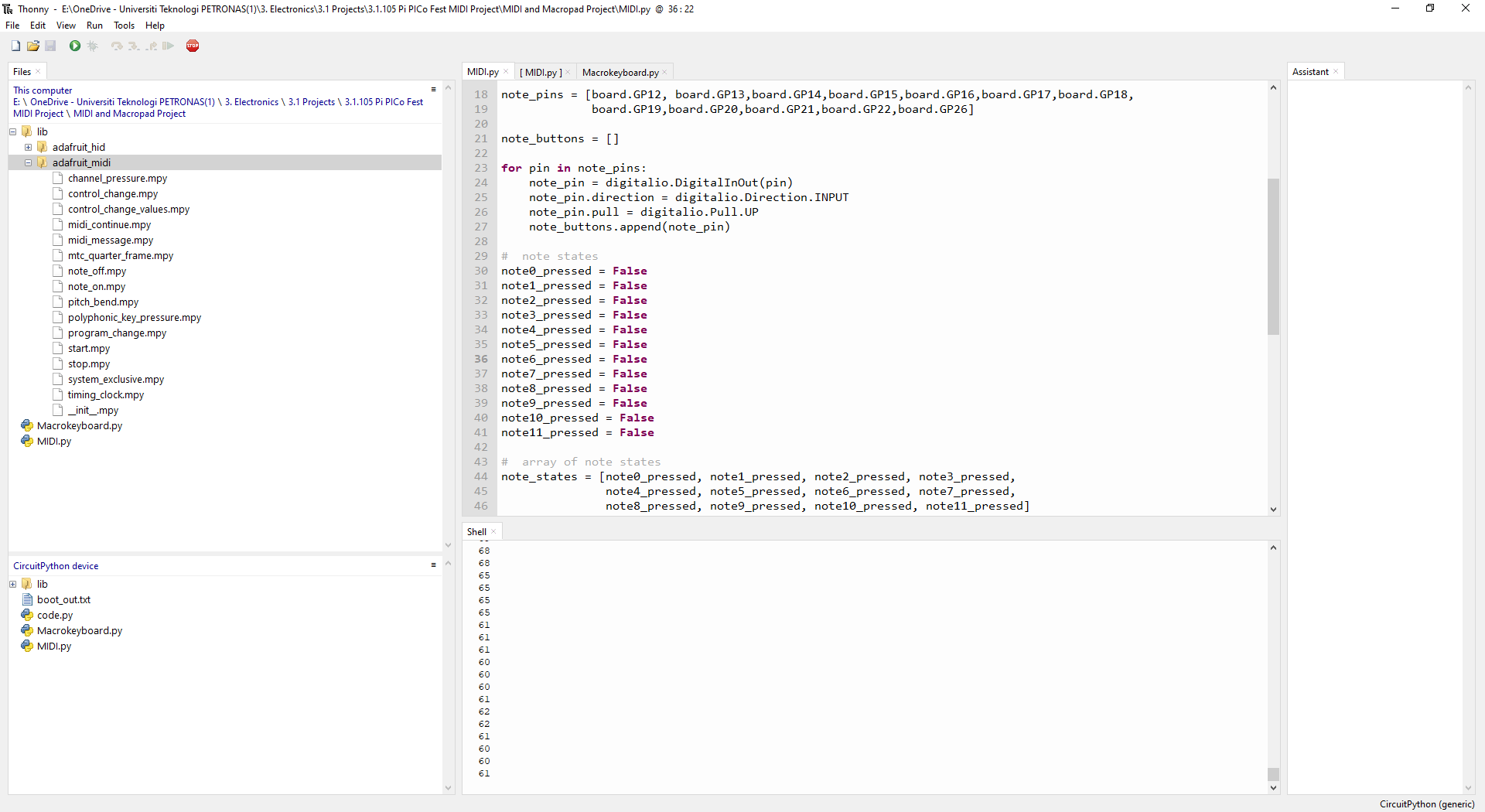Select timing_clock.mpy file
The image size is (1485, 812).
pos(105,395)
